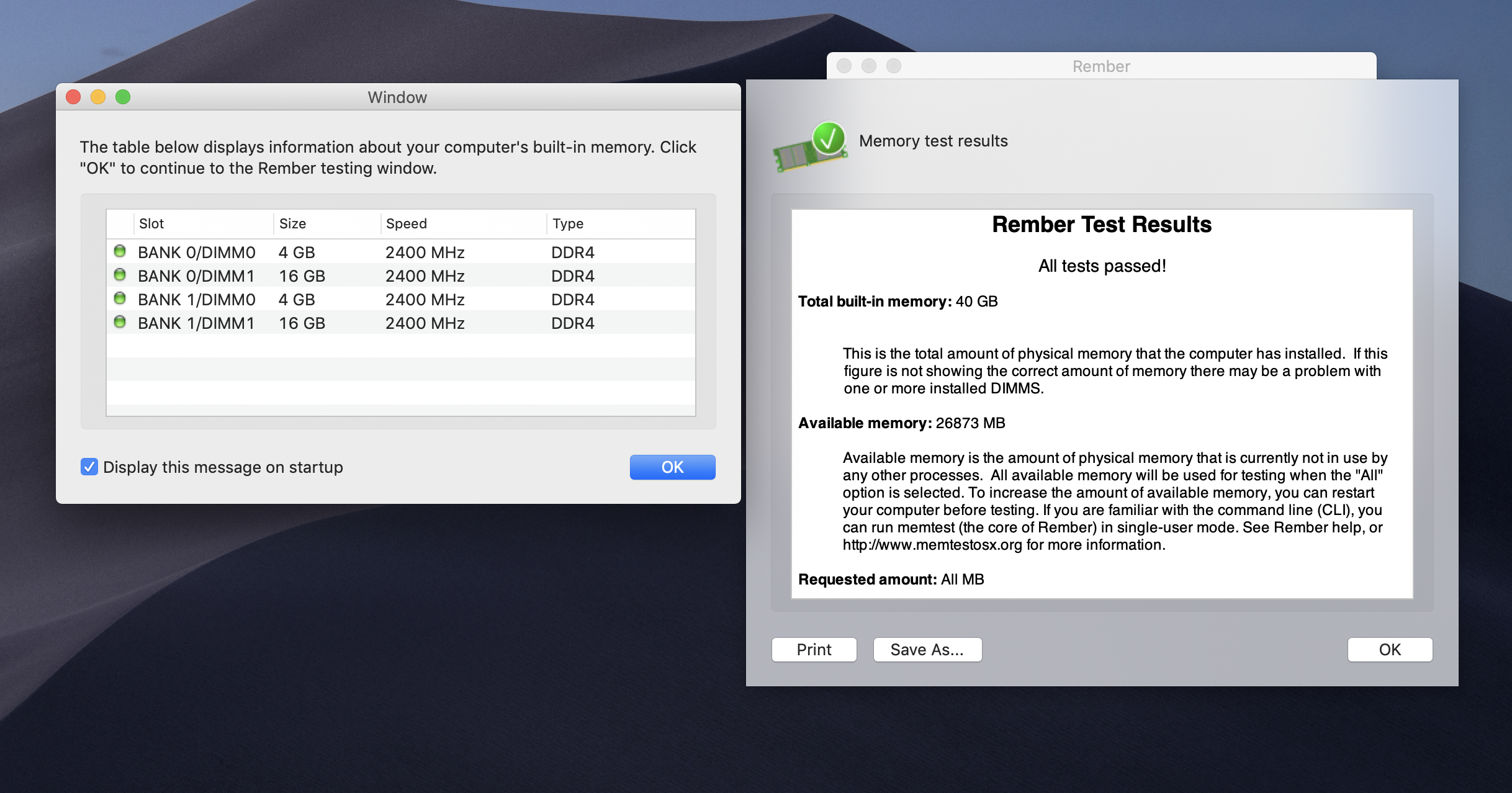Click the http://www.memtestosx.org address text

932,545
